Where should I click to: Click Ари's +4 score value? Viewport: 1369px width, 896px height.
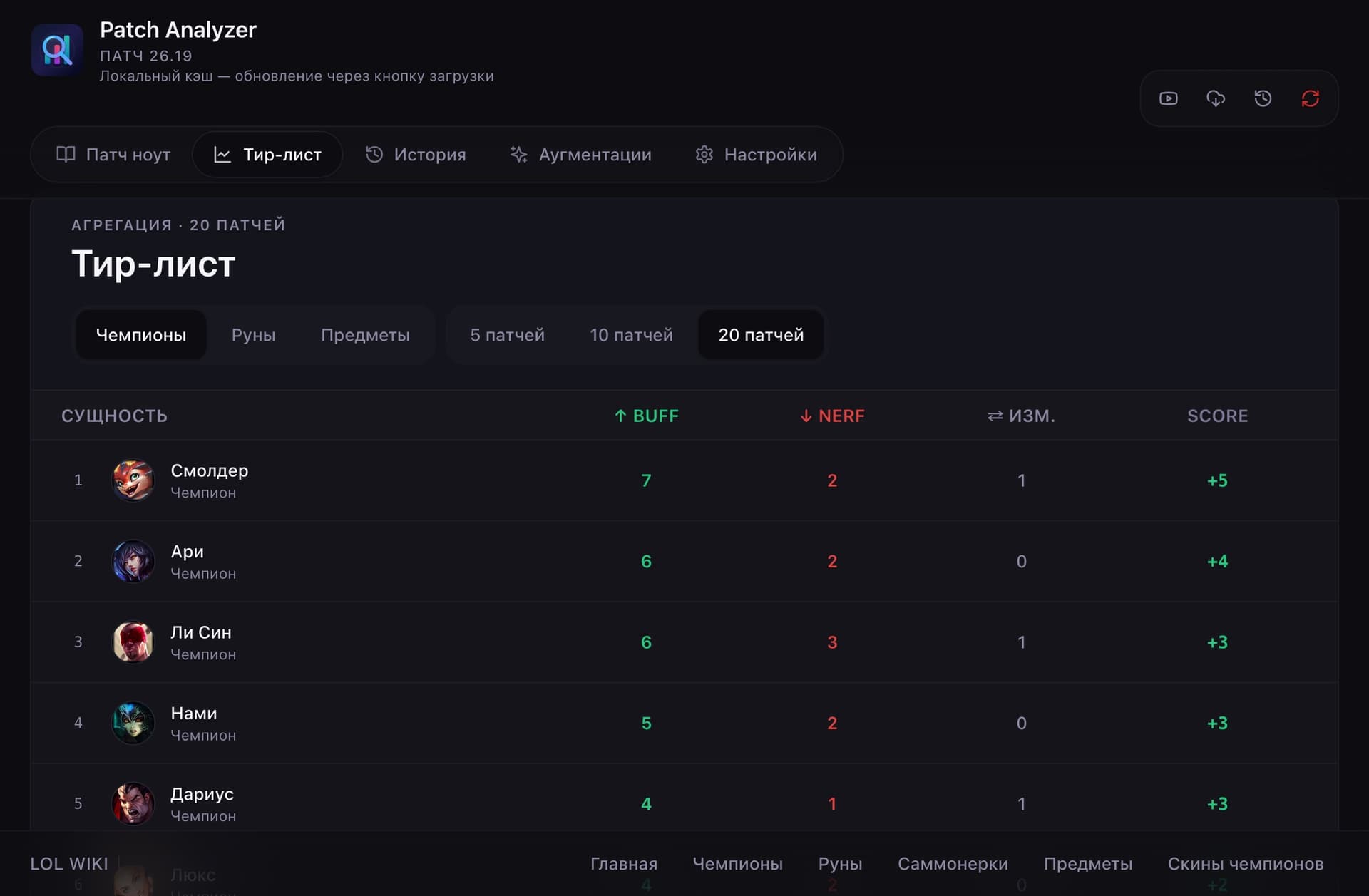coord(1217,561)
